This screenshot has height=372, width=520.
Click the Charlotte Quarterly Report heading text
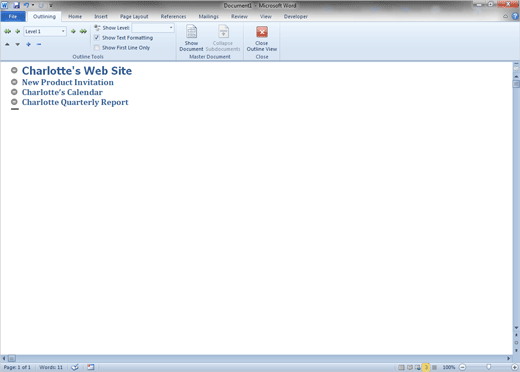tap(75, 102)
